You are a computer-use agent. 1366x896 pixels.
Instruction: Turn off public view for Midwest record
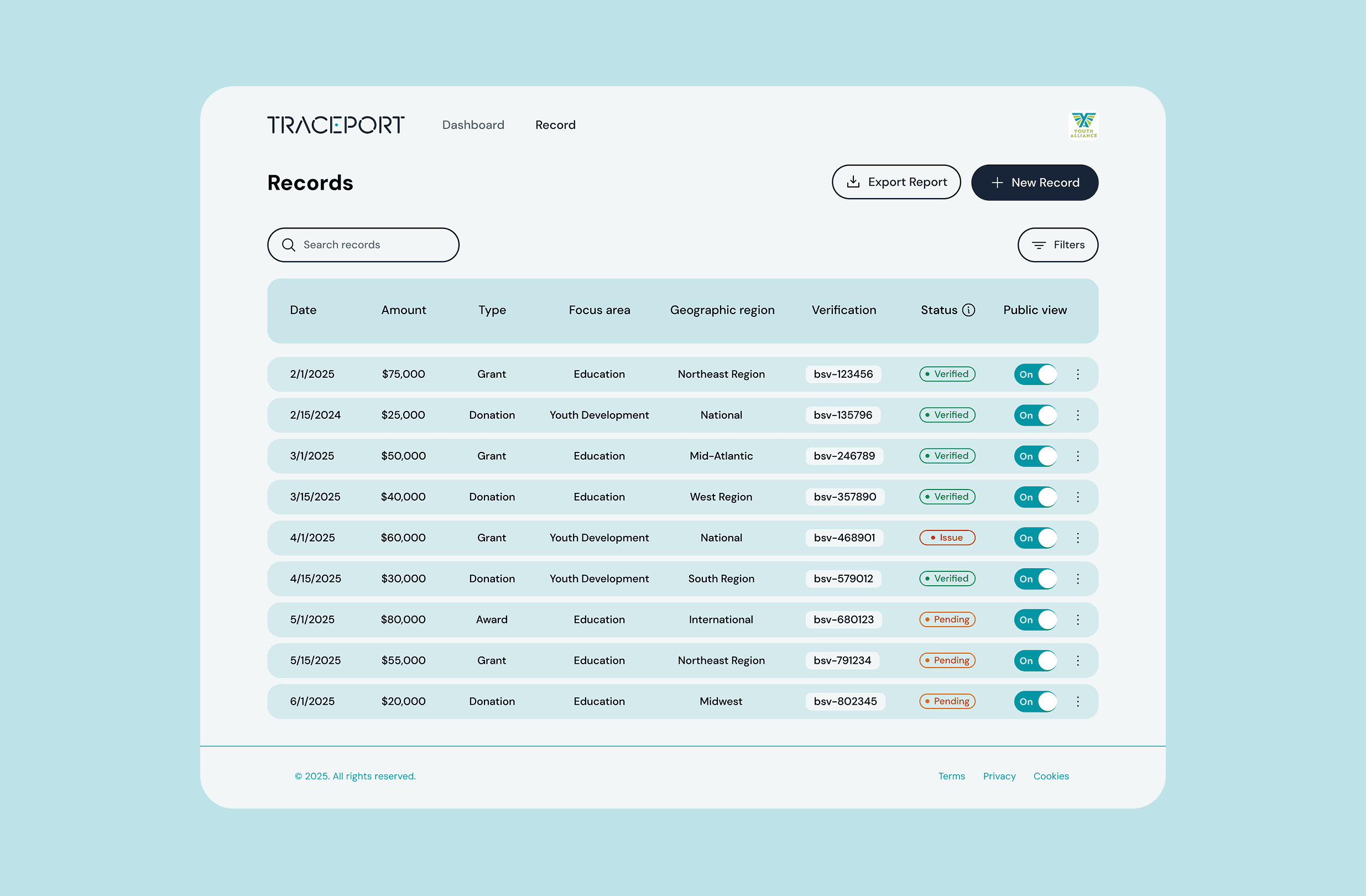1035,701
